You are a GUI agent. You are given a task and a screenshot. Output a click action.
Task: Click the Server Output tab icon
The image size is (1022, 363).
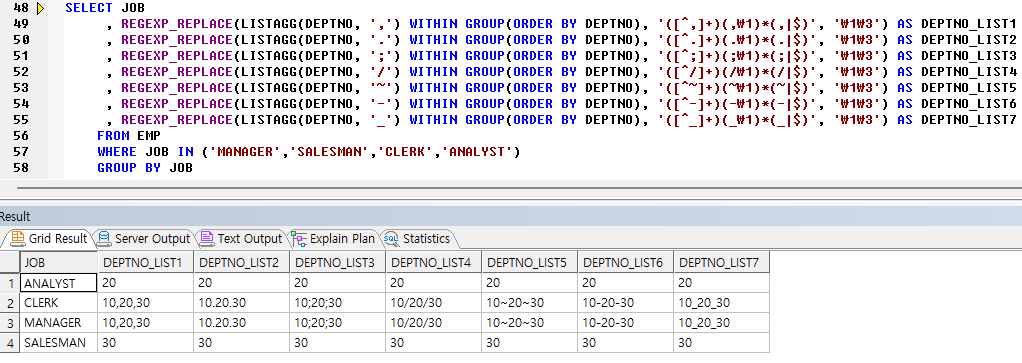point(103,239)
